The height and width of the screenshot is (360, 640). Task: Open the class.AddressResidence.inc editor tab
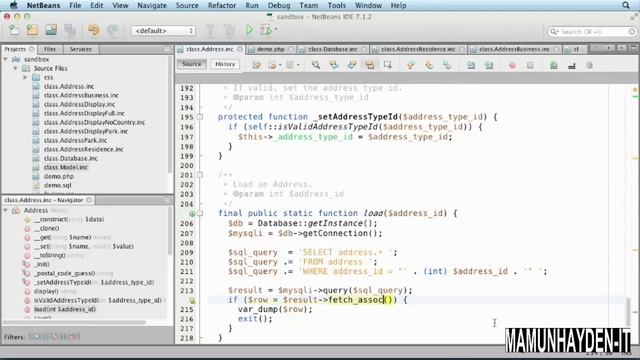pyautogui.click(x=418, y=49)
